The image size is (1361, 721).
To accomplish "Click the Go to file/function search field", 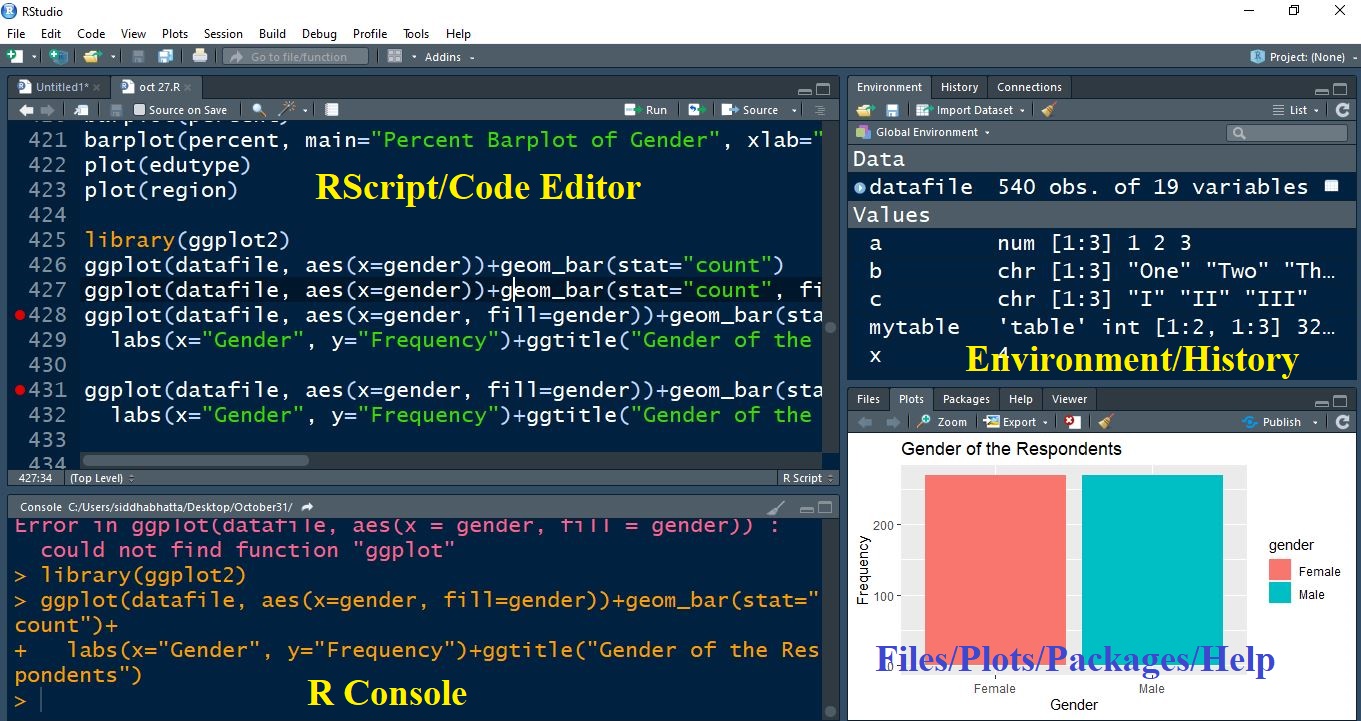I will pos(296,57).
